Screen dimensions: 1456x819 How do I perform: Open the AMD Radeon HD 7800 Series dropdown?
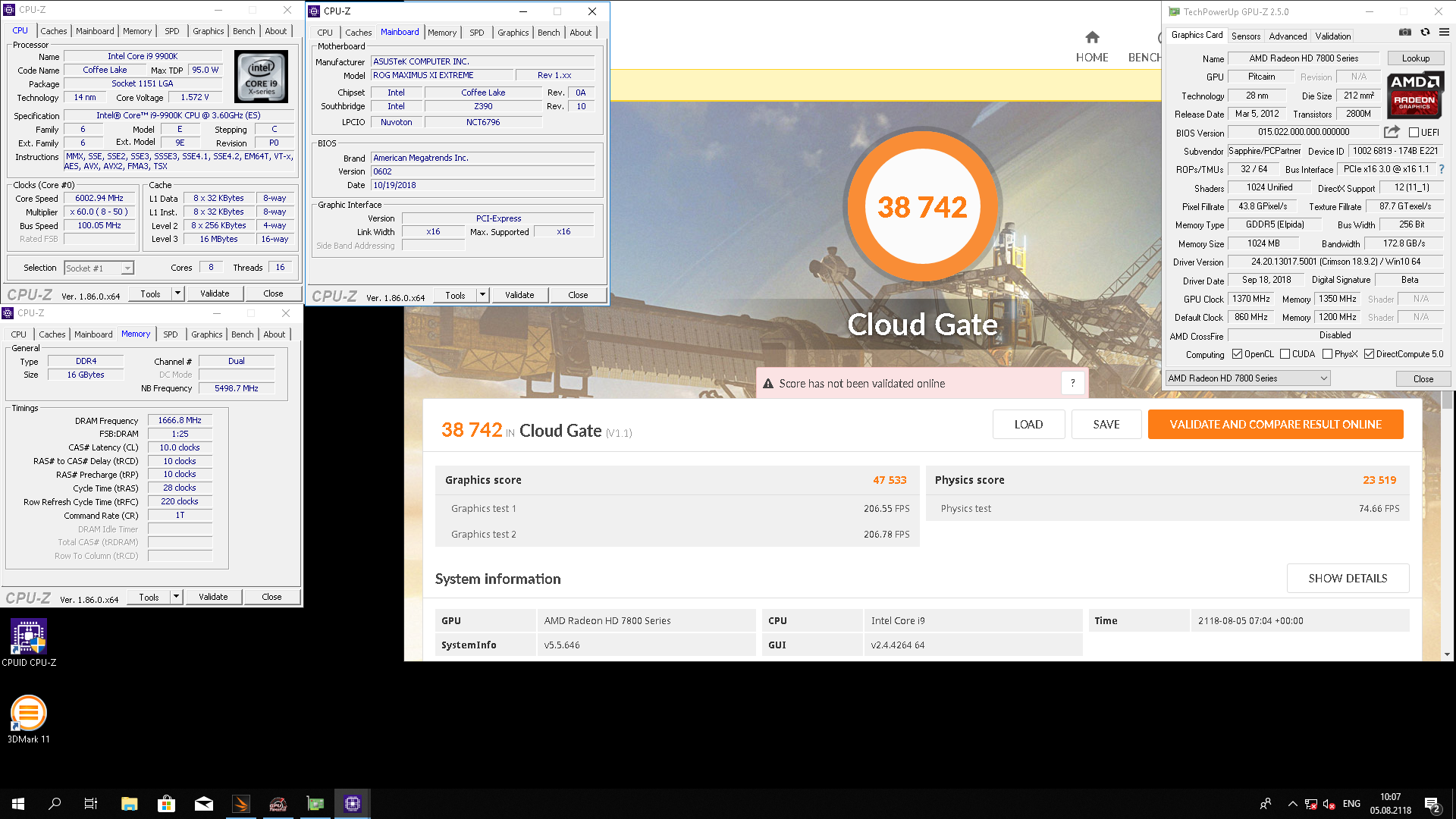(x=1248, y=378)
